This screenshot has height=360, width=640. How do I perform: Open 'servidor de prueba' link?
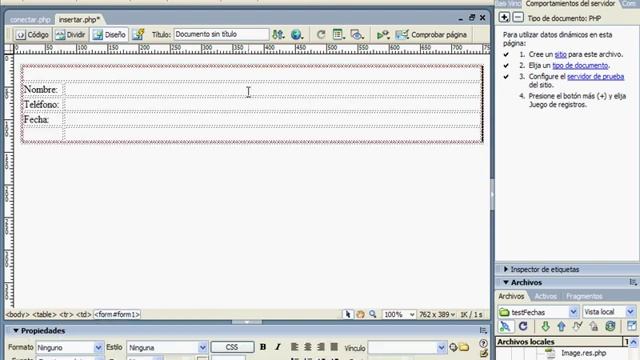[x=596, y=76]
